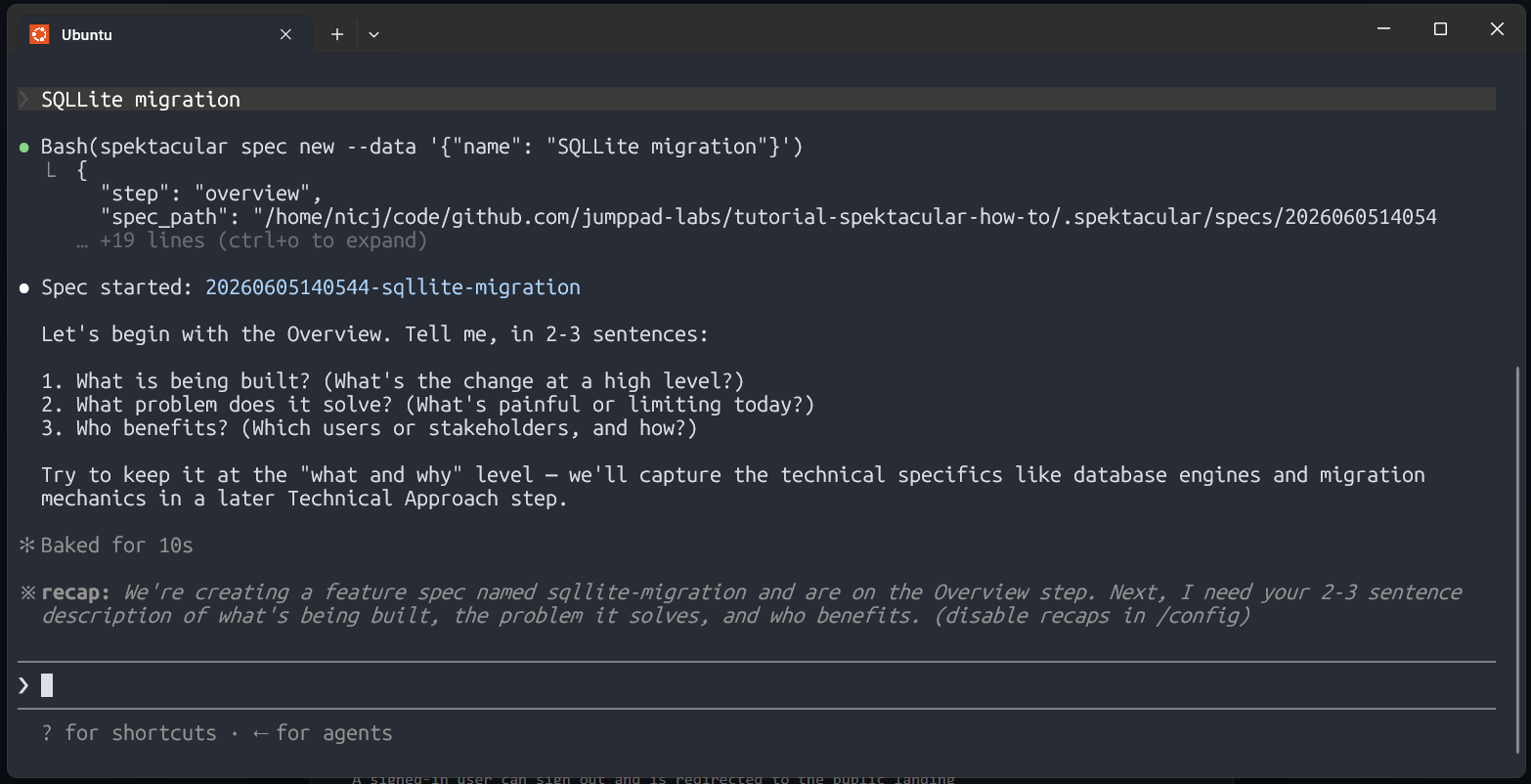Click the Bash(spektacular spec new) command line

click(422, 147)
